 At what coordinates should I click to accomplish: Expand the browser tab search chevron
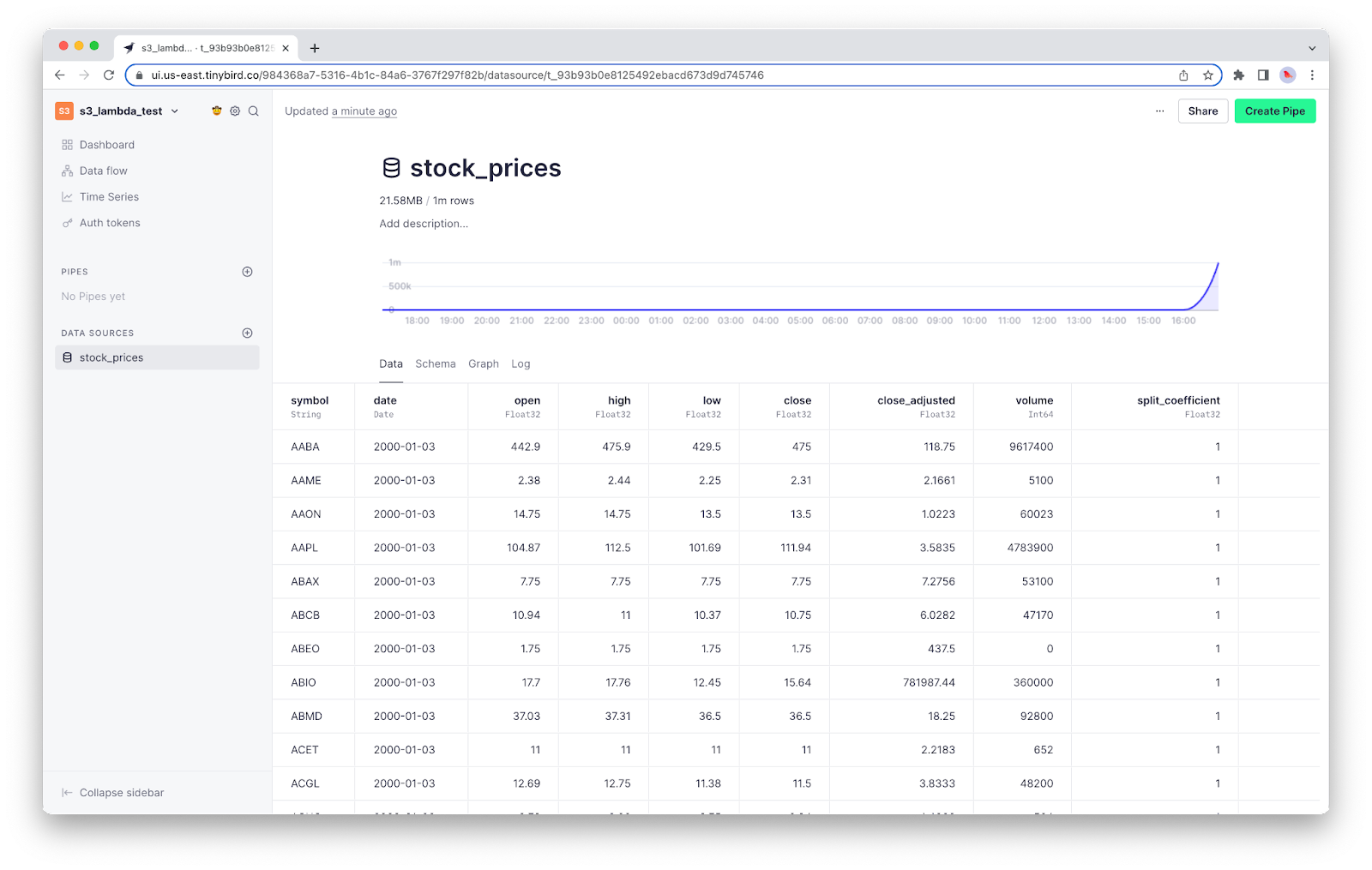click(x=1311, y=48)
